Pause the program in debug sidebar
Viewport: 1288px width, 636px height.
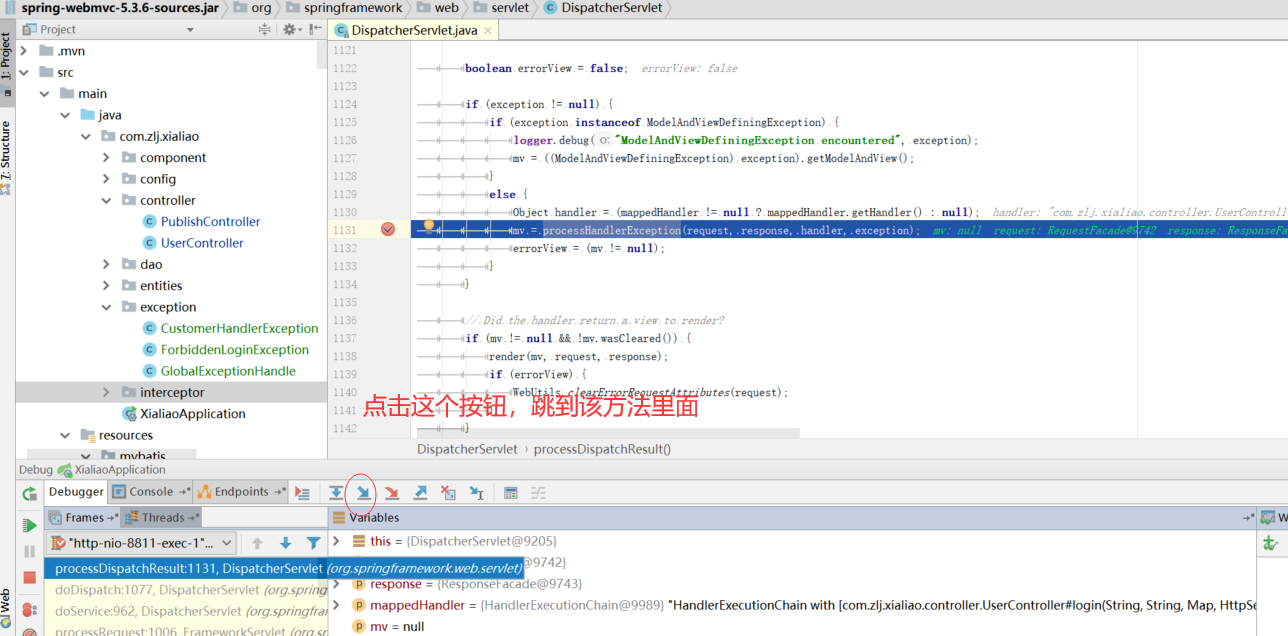click(29, 551)
